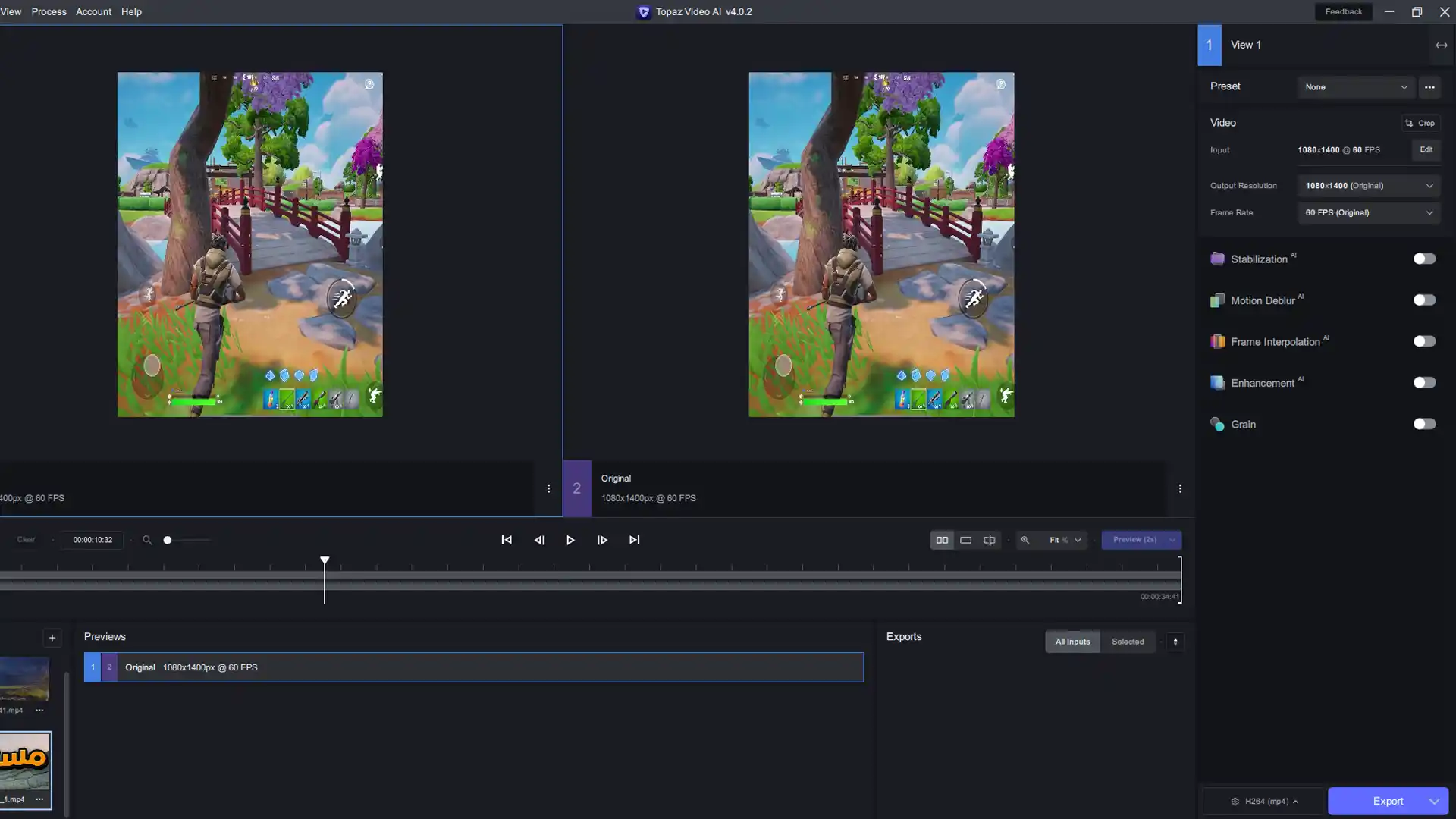Clear the timeline selection
Viewport: 1456px width, 819px height.
[x=26, y=540]
